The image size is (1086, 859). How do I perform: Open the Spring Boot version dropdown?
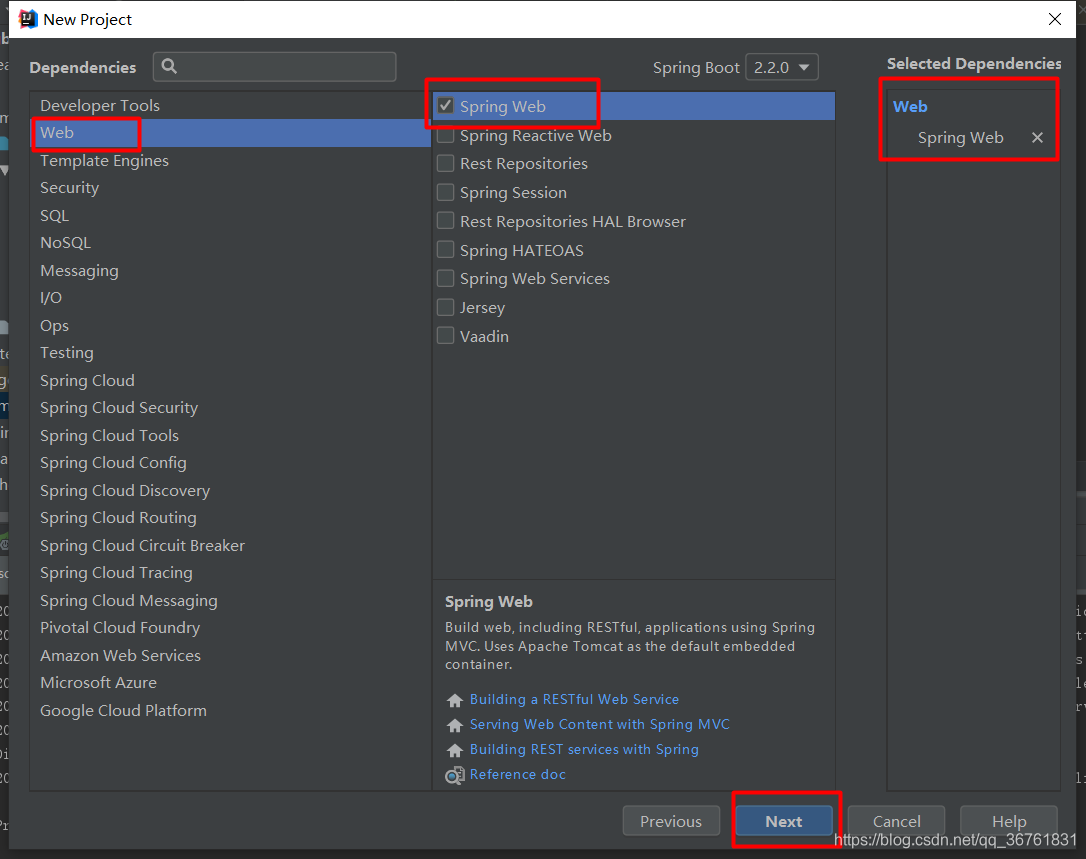point(781,67)
